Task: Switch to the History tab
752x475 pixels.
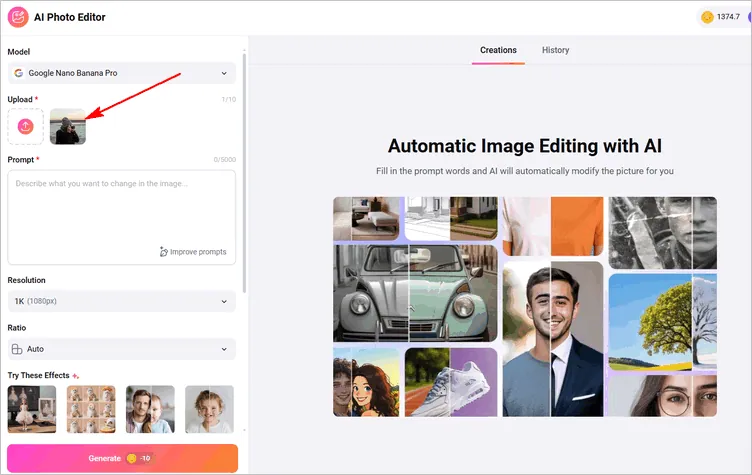Action: point(555,50)
